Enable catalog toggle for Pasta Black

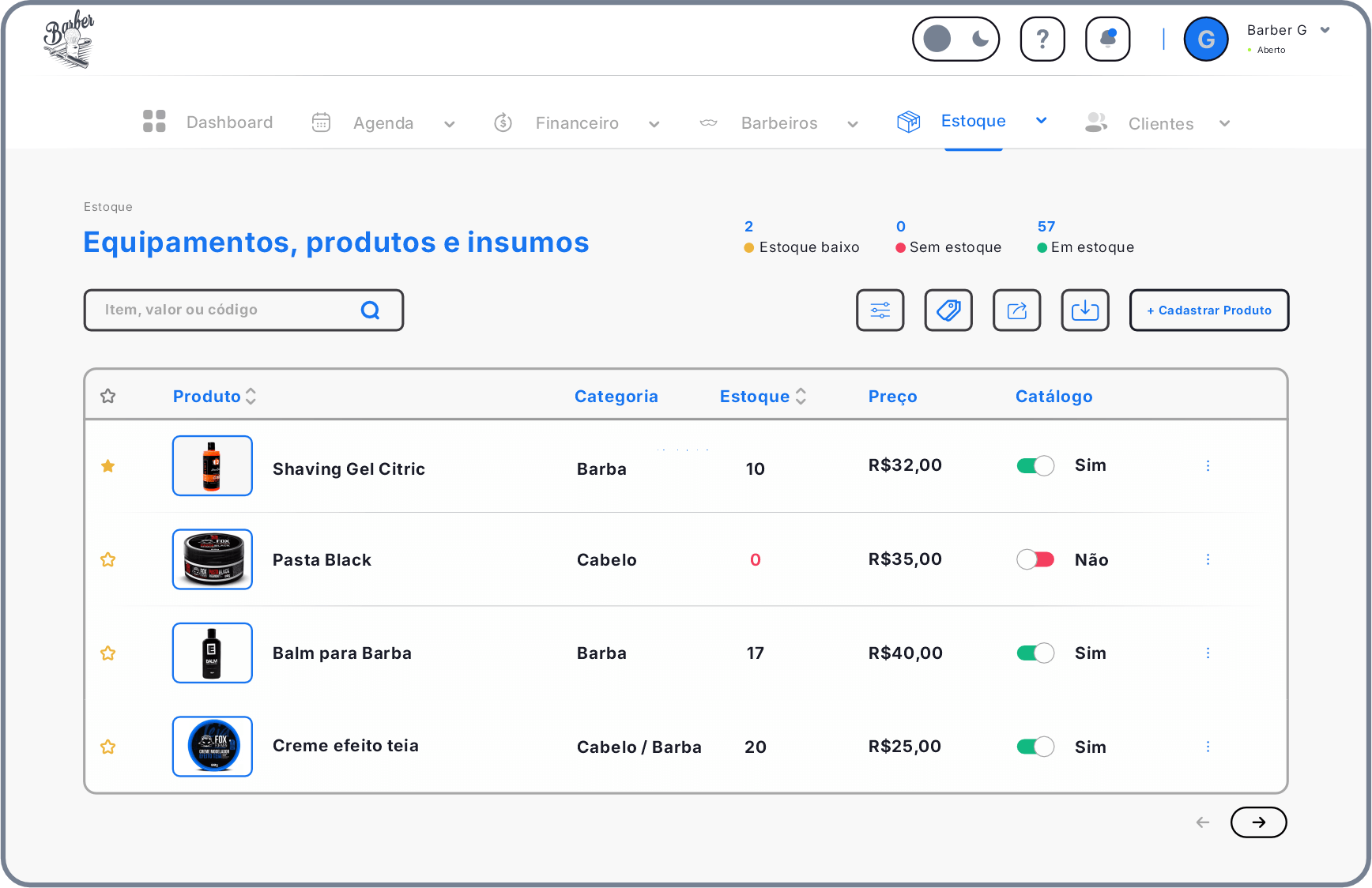click(1035, 559)
